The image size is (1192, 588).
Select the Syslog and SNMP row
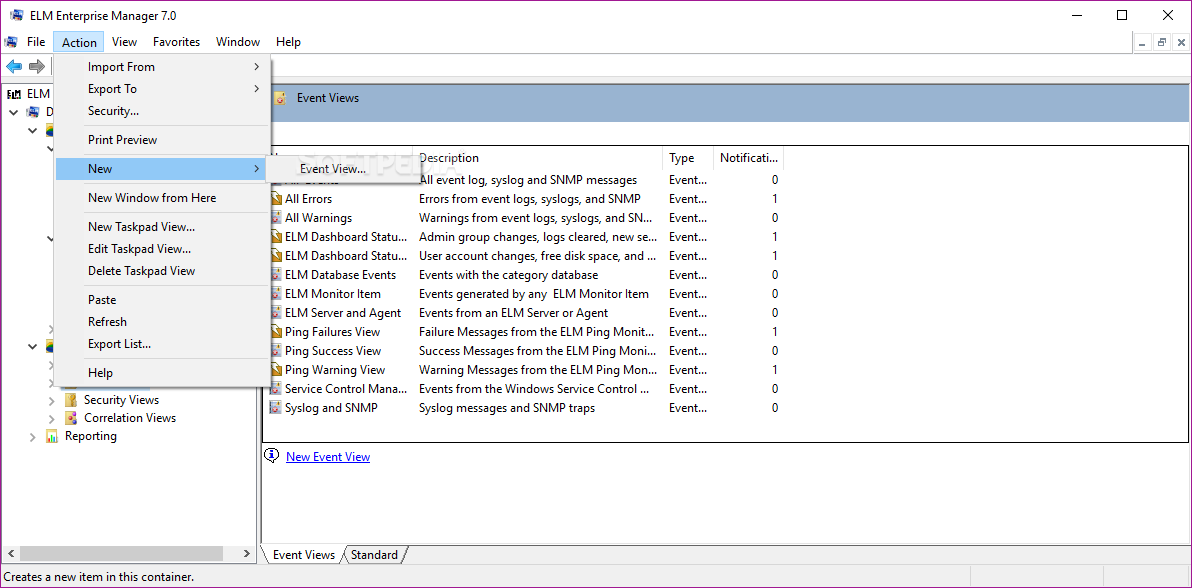526,408
